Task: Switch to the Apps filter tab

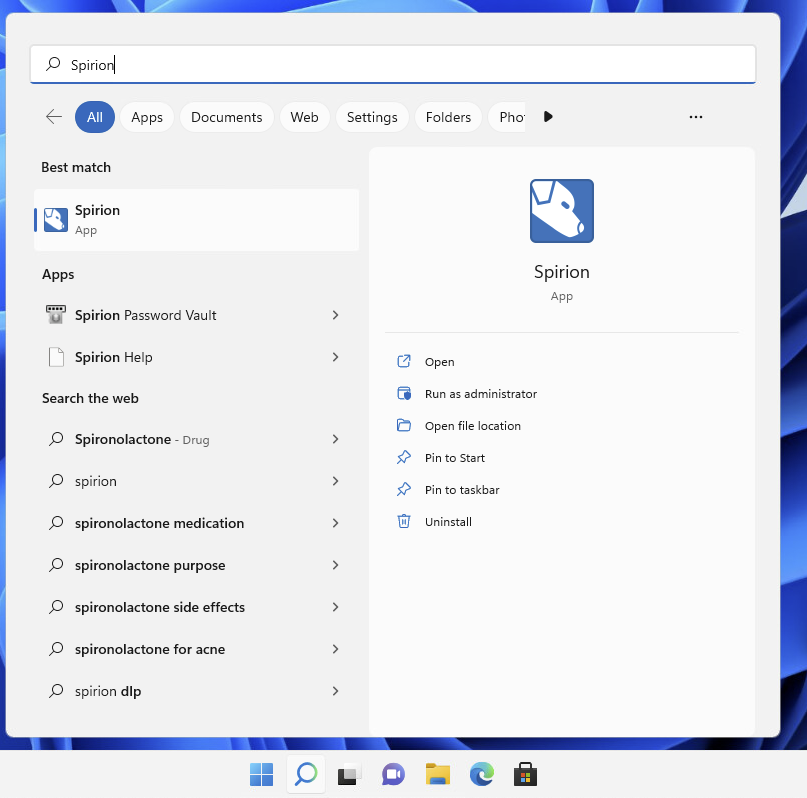Action: (147, 117)
